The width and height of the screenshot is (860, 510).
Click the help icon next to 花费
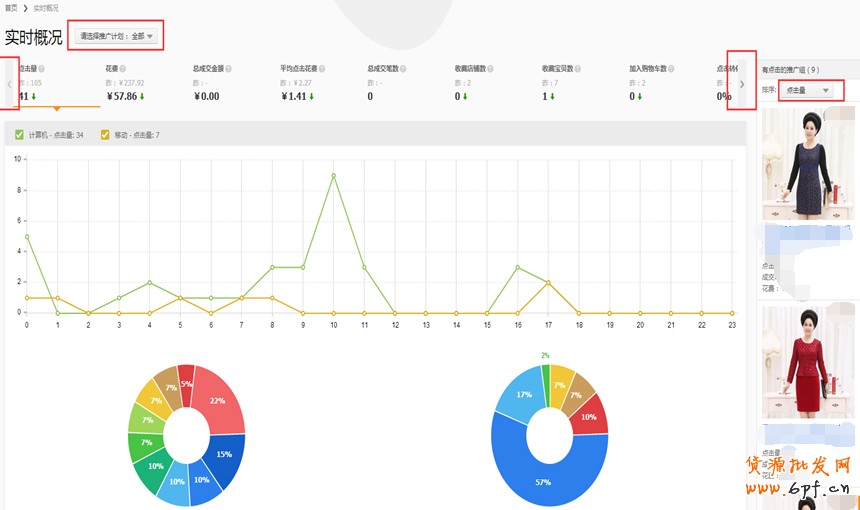(123, 69)
